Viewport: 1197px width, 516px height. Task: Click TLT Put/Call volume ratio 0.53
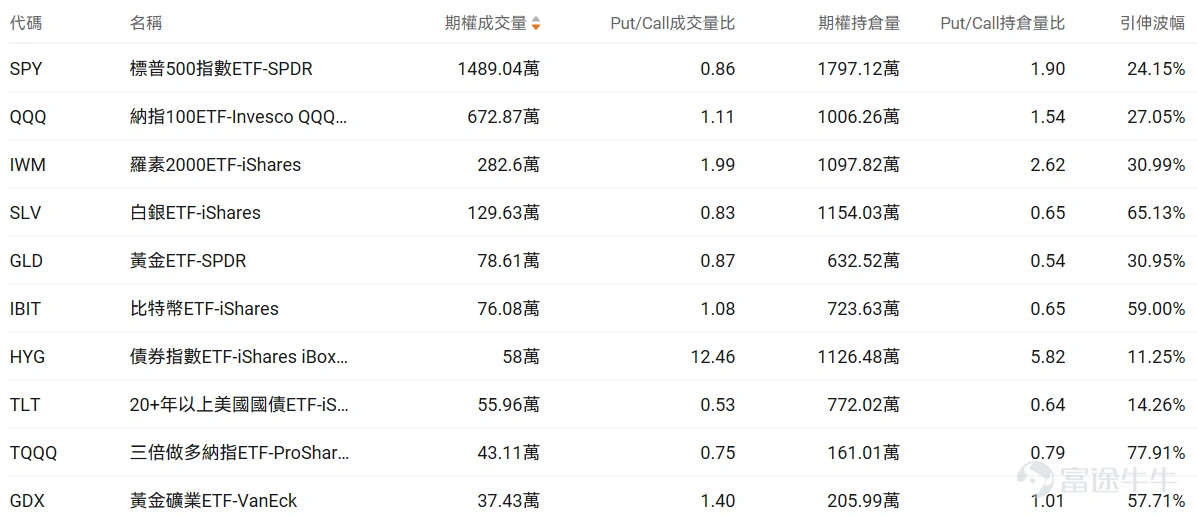coord(718,405)
